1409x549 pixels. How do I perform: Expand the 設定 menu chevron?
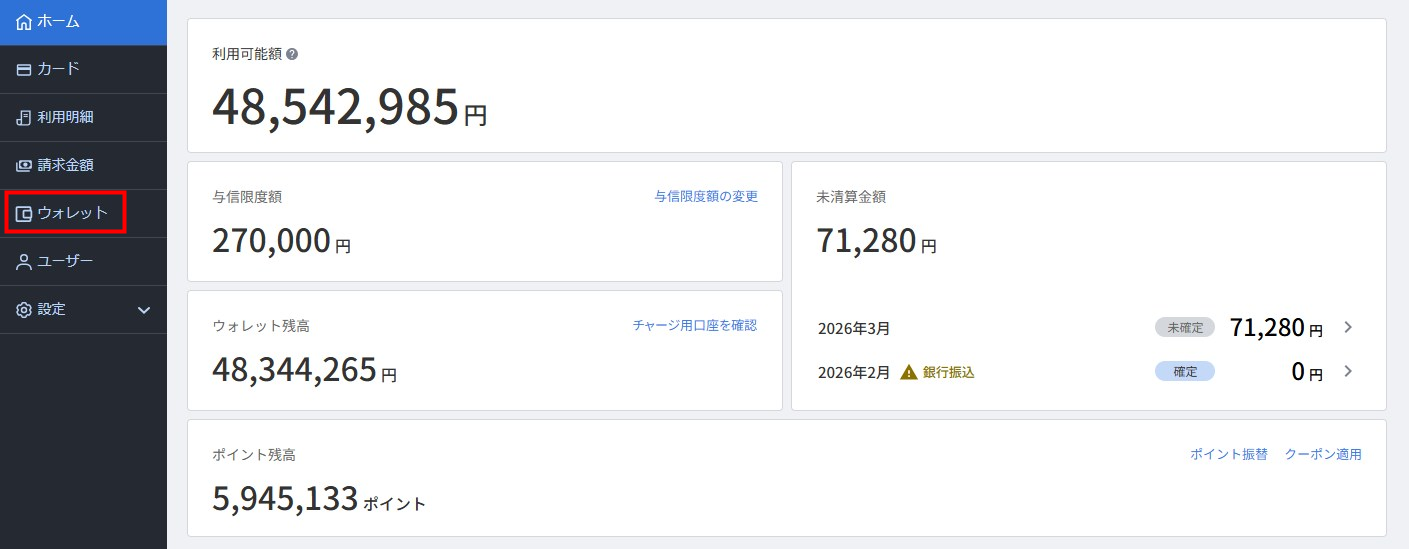144,310
